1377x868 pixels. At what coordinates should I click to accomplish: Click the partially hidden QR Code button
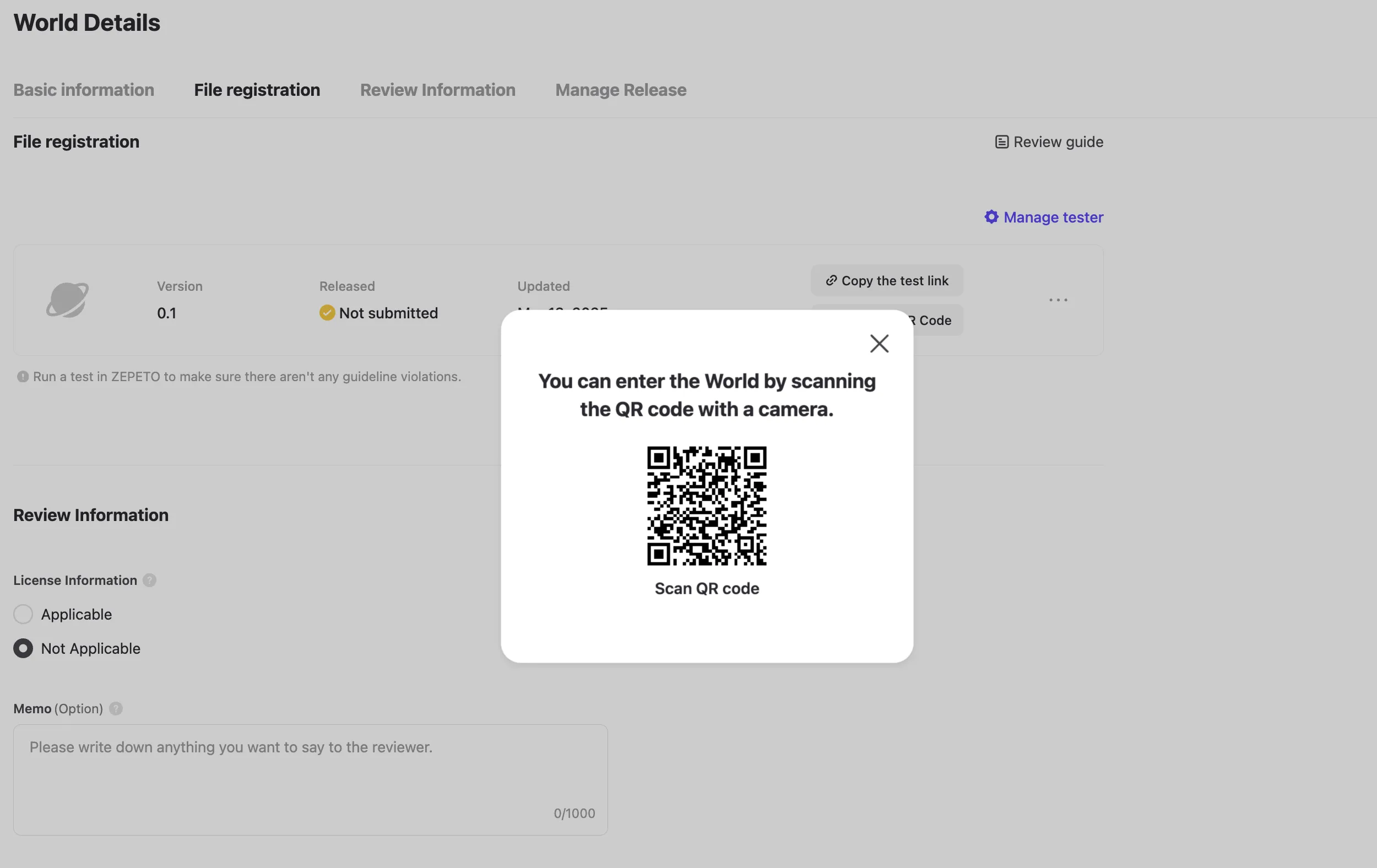(x=937, y=320)
